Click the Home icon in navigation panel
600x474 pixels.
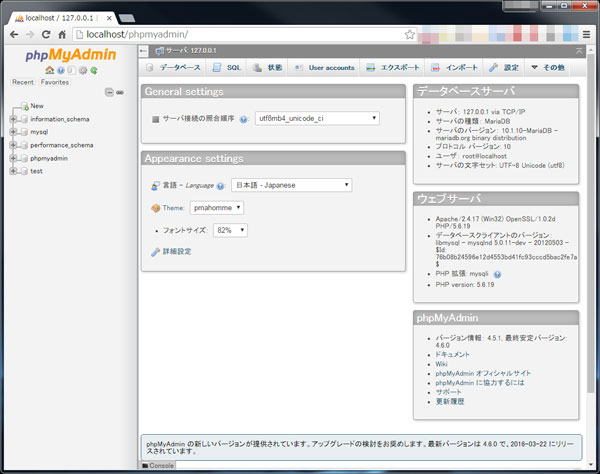click(49, 70)
